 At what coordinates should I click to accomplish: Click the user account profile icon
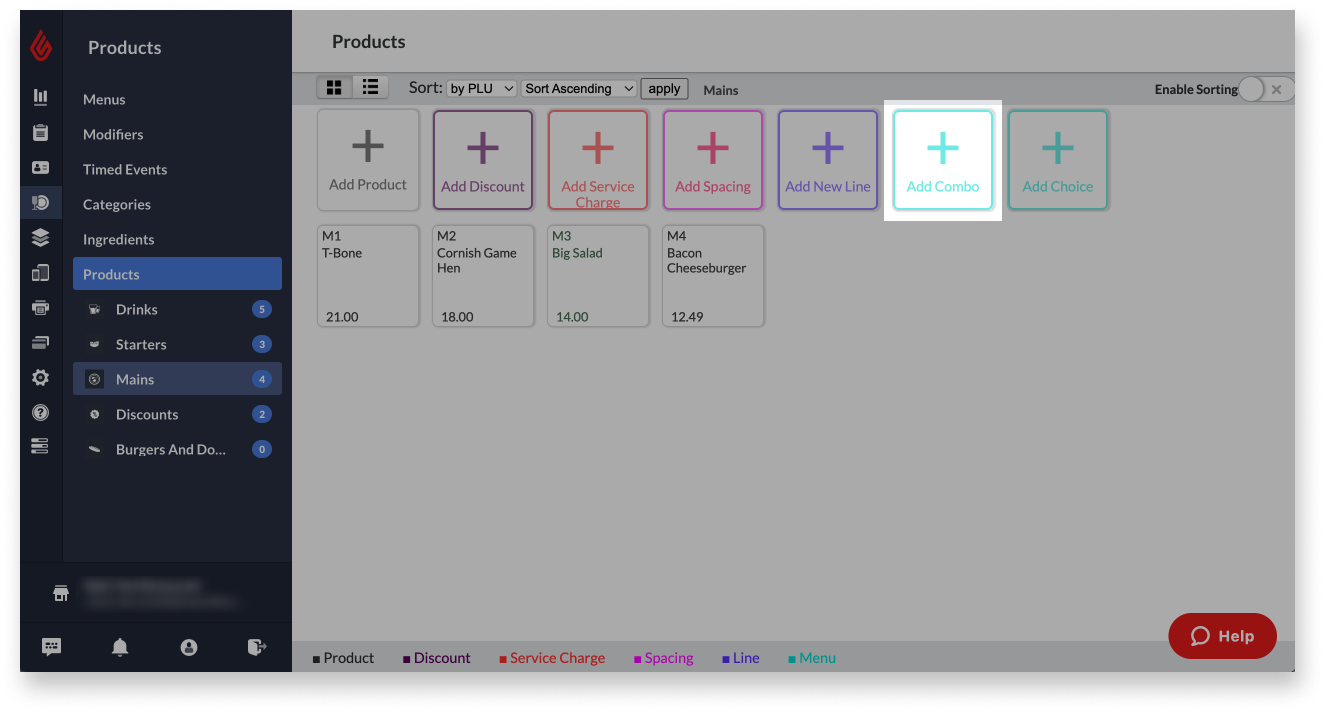(x=188, y=647)
